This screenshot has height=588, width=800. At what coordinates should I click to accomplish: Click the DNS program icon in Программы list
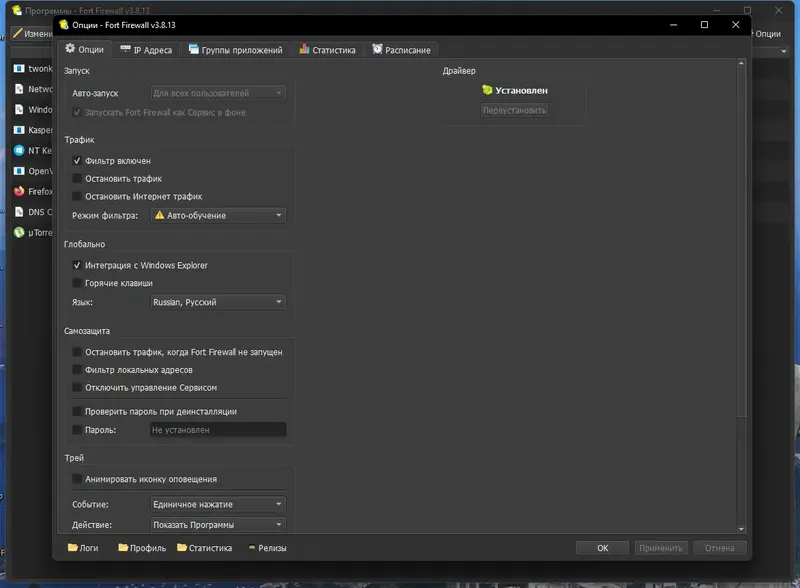pyautogui.click(x=19, y=211)
